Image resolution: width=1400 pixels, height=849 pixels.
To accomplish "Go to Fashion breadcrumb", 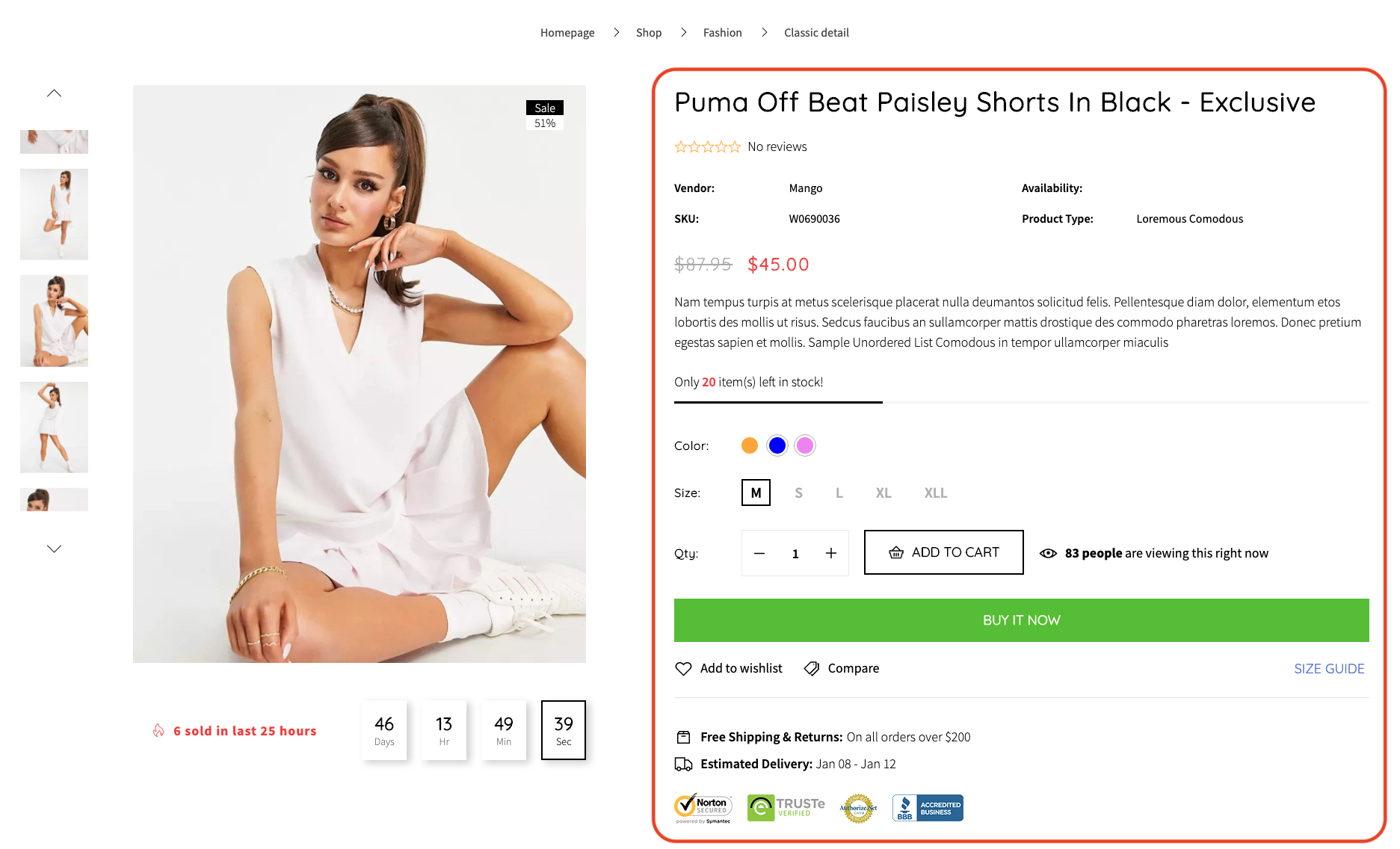I will [x=723, y=33].
